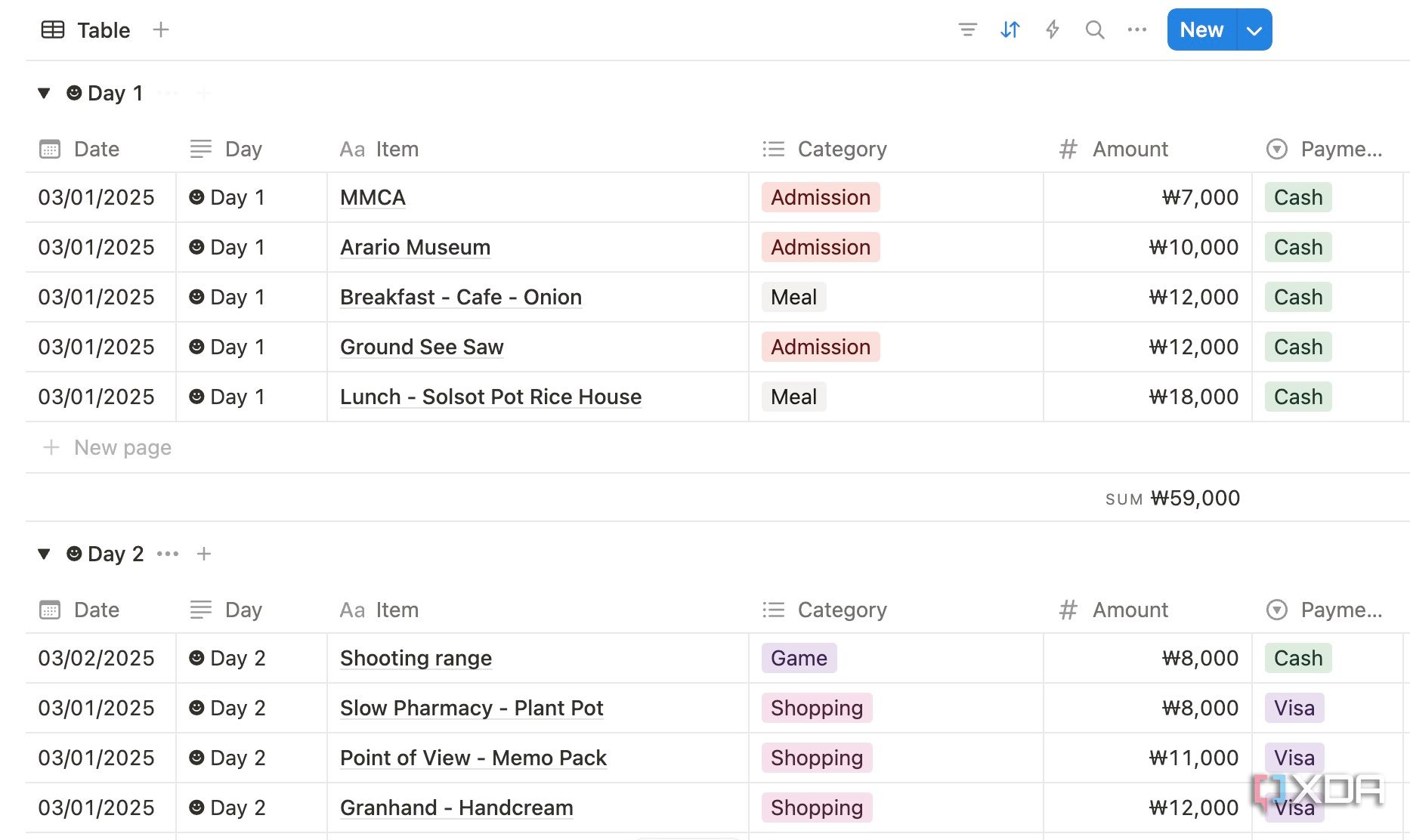Click the sort arrows icon in the toolbar
This screenshot has width=1410, height=840.
coord(1010,29)
